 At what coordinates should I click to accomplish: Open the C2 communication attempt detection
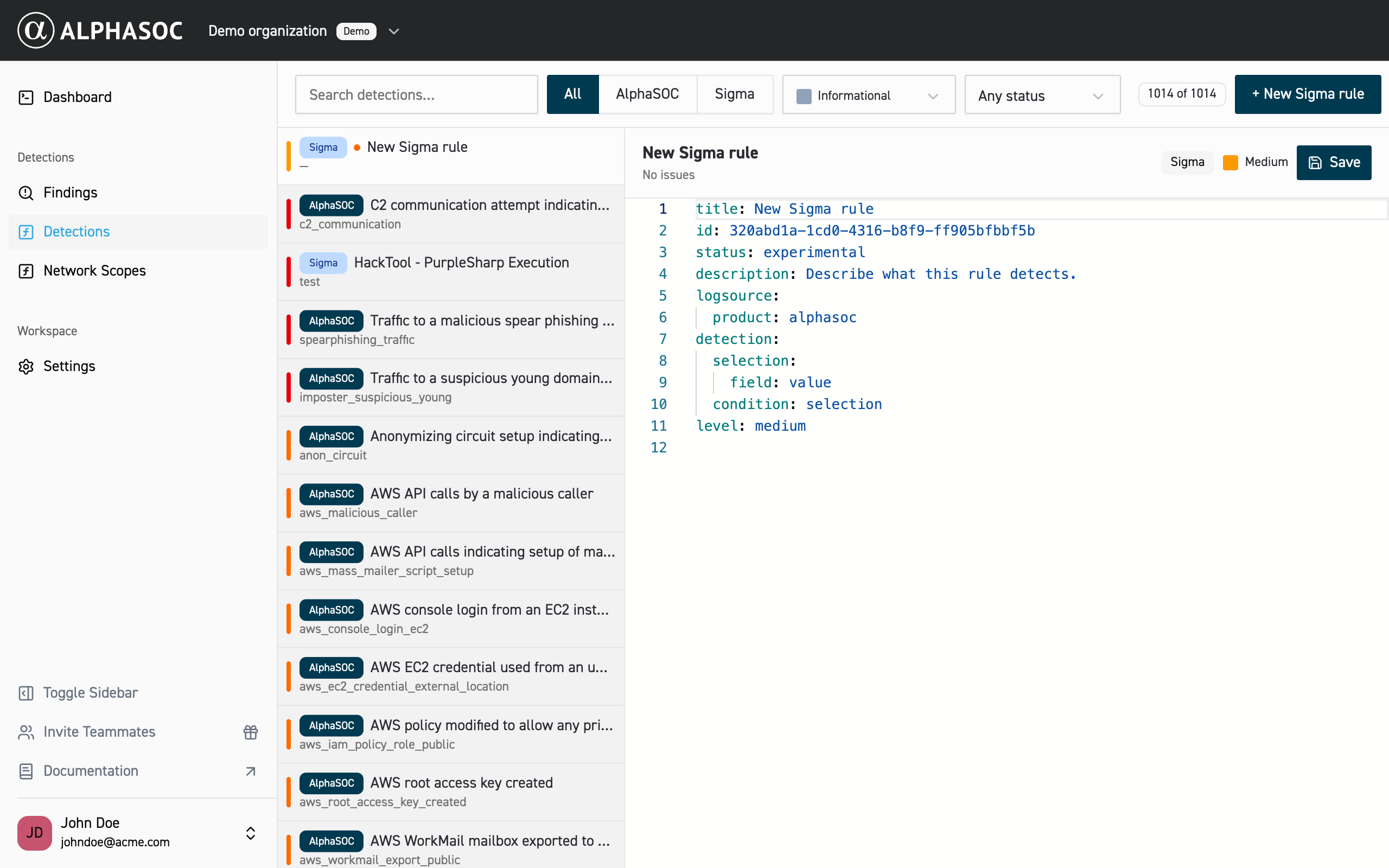[x=451, y=214]
